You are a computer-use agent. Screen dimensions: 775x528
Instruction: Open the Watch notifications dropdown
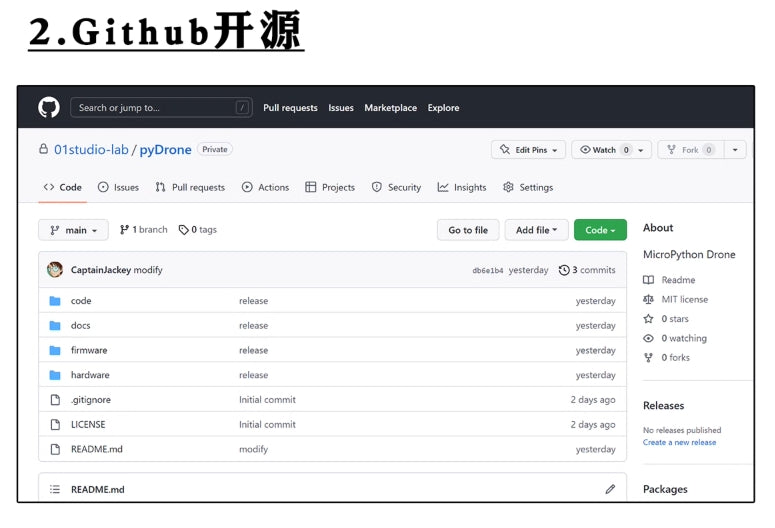[611, 149]
